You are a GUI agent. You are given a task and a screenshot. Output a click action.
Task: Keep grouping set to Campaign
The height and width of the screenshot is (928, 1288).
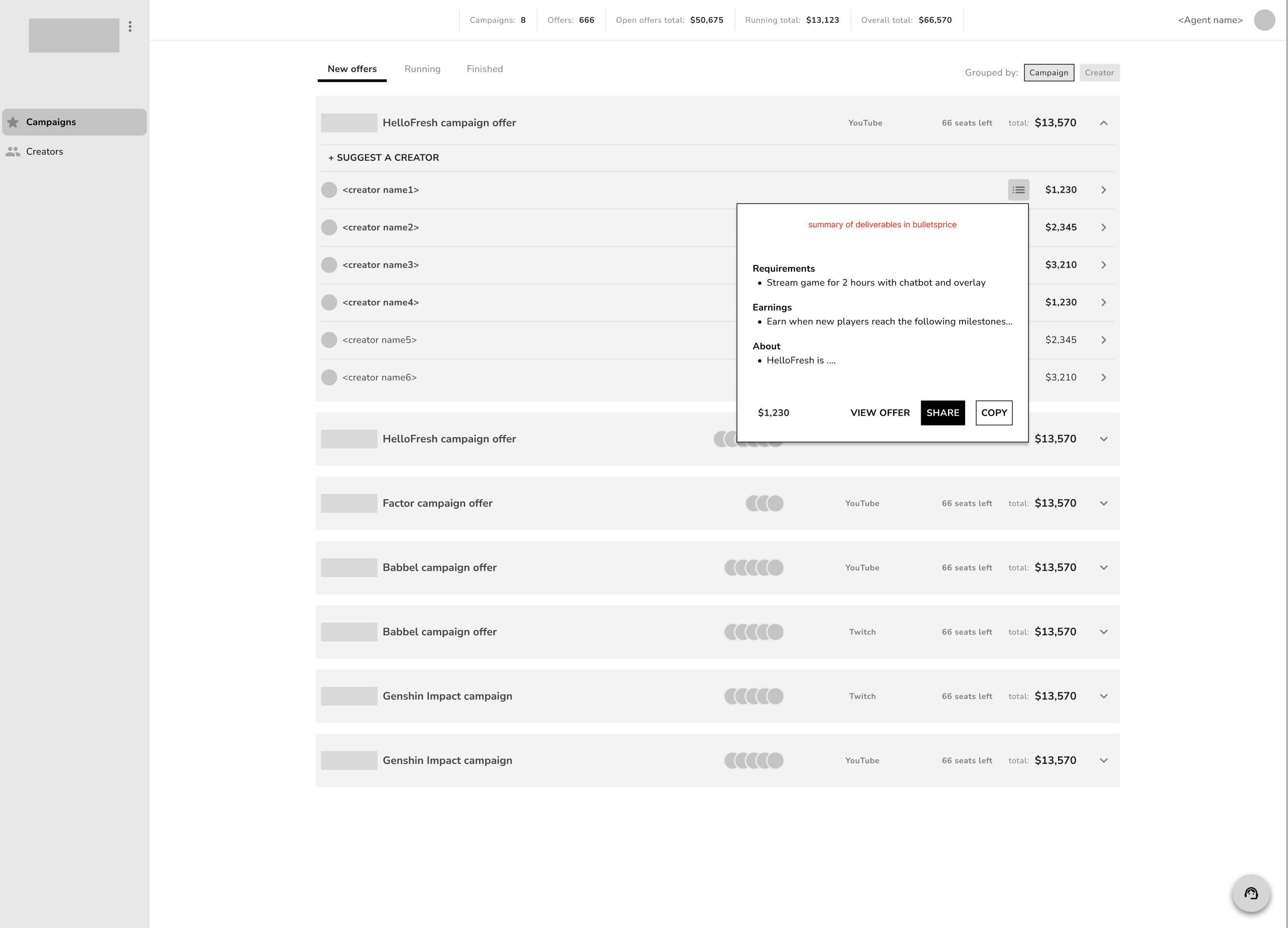click(x=1048, y=72)
